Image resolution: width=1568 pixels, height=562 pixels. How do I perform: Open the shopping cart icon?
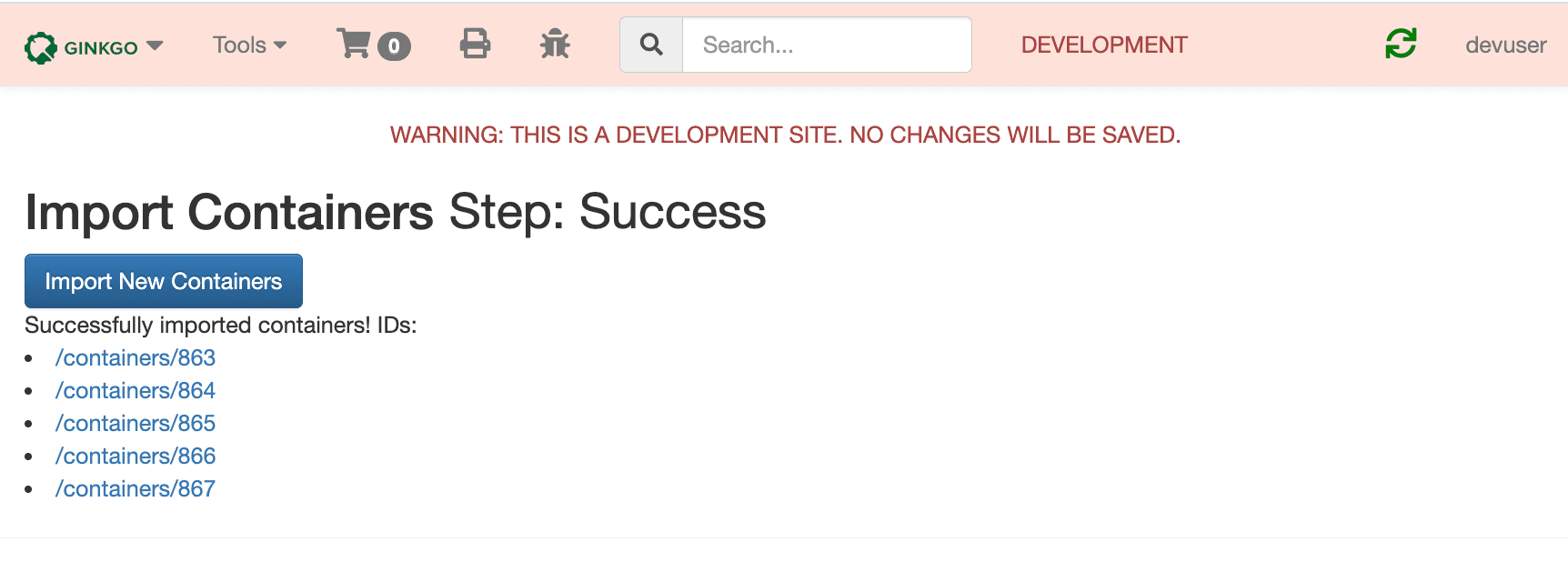click(354, 44)
